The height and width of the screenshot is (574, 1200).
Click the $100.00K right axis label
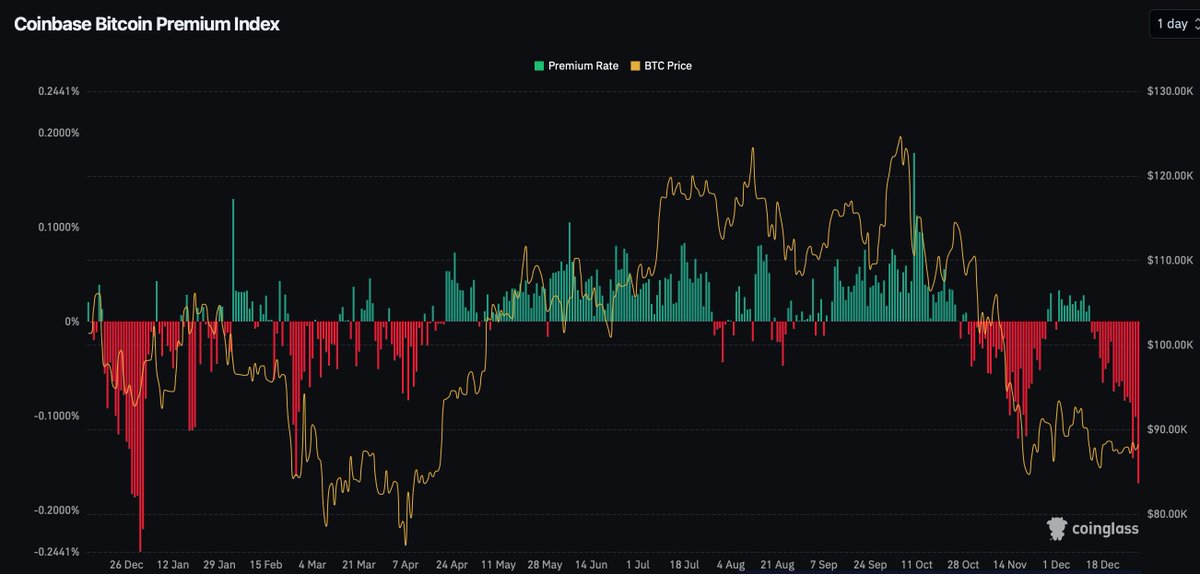pos(1170,345)
